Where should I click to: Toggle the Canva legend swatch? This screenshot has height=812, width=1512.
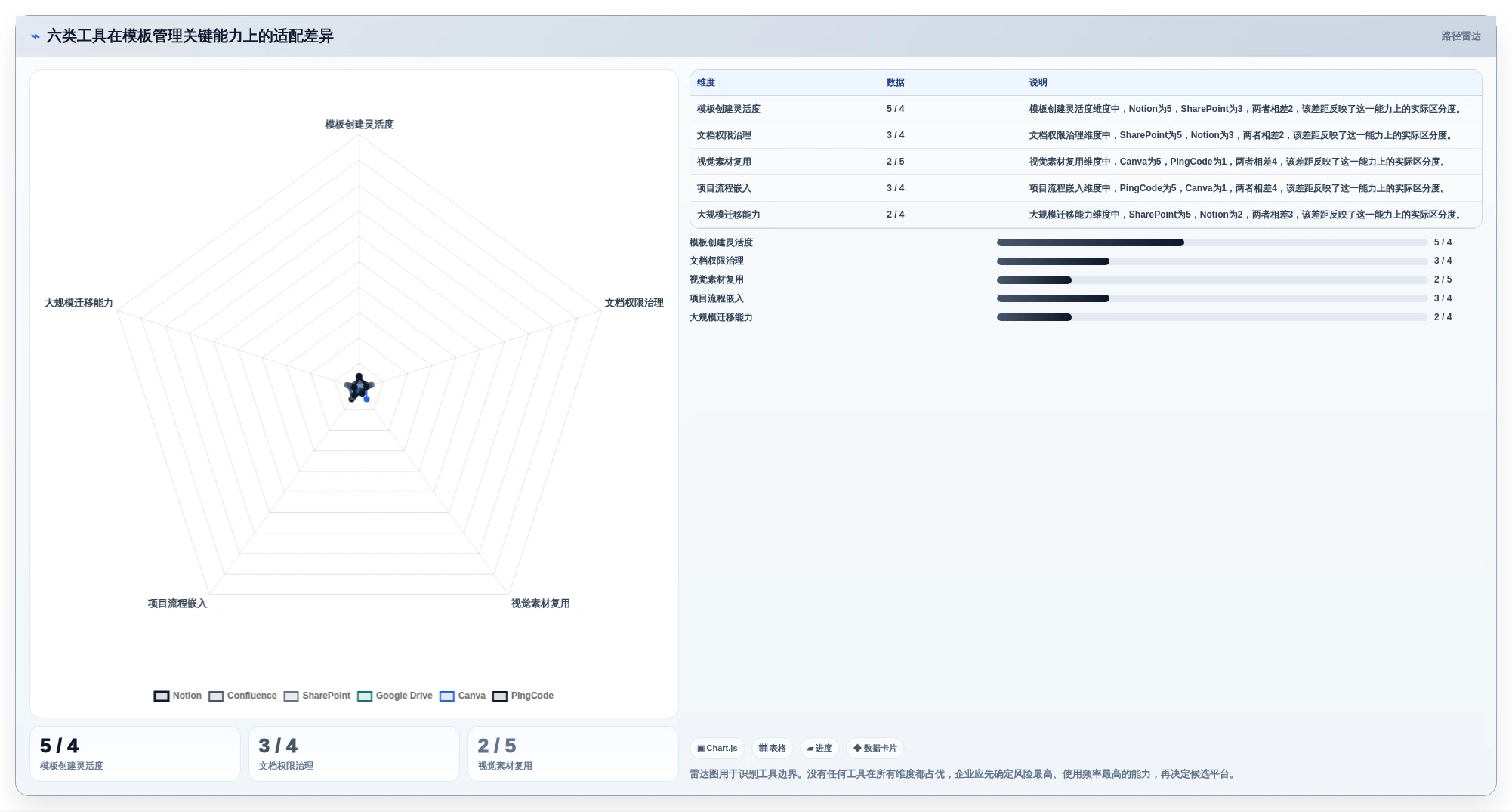(x=447, y=696)
